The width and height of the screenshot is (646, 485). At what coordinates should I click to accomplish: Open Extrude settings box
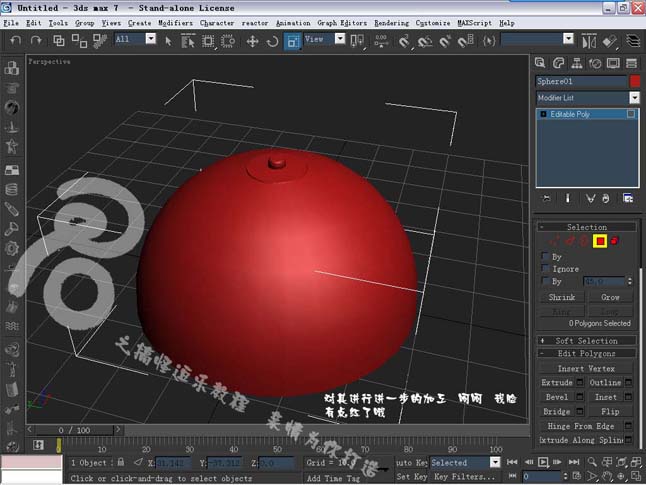point(580,382)
